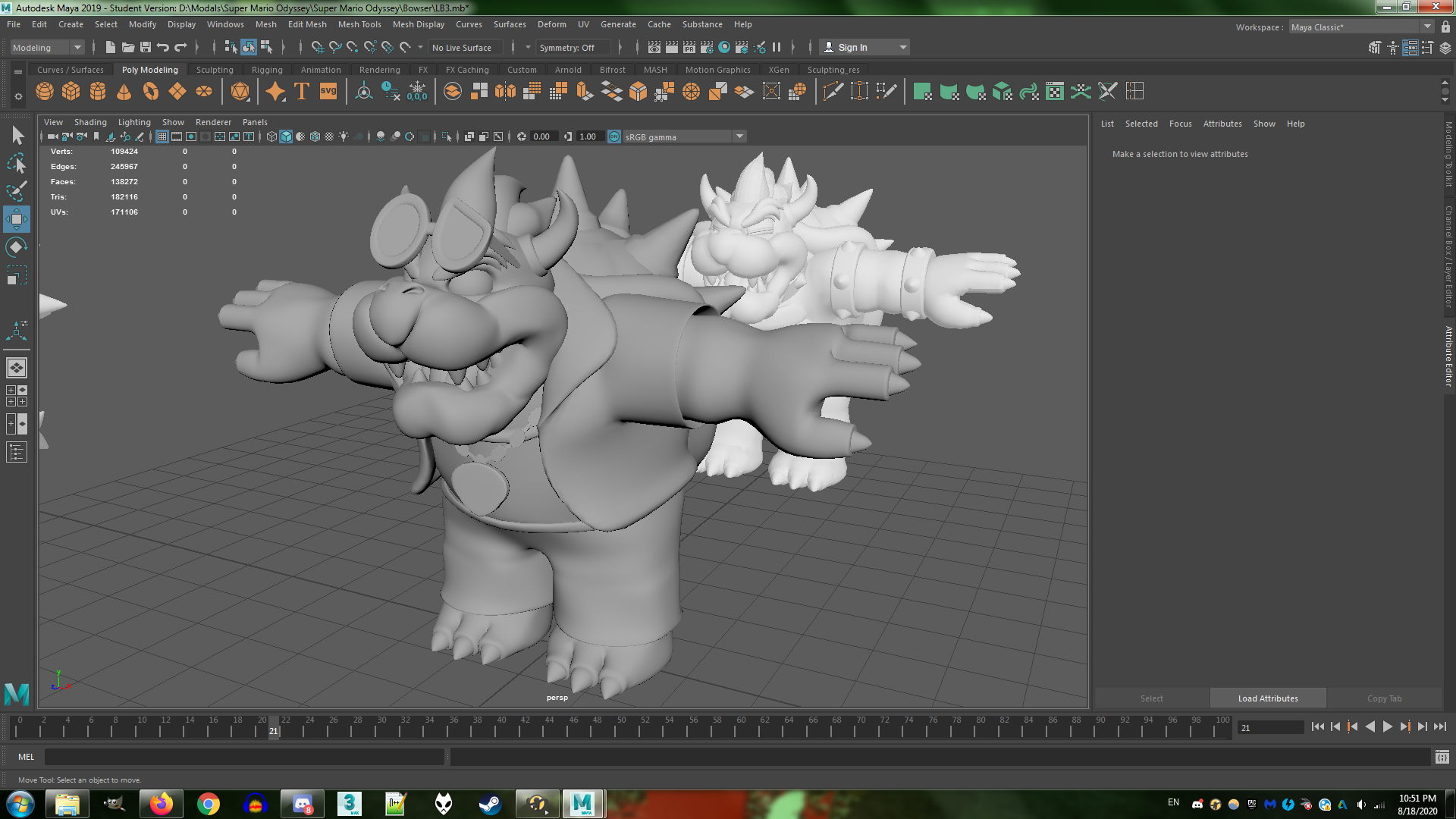Create a polygon cube from the shelf
The image size is (1456, 819).
(x=71, y=92)
